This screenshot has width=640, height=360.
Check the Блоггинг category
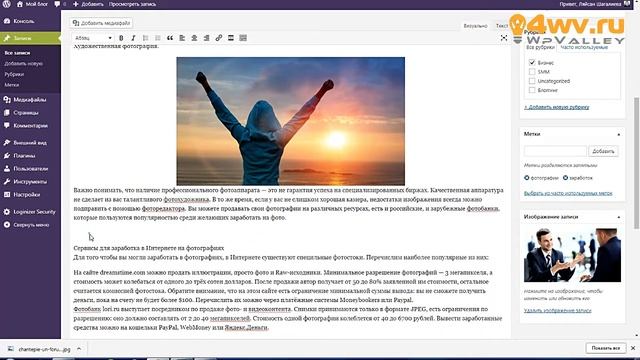tap(532, 90)
